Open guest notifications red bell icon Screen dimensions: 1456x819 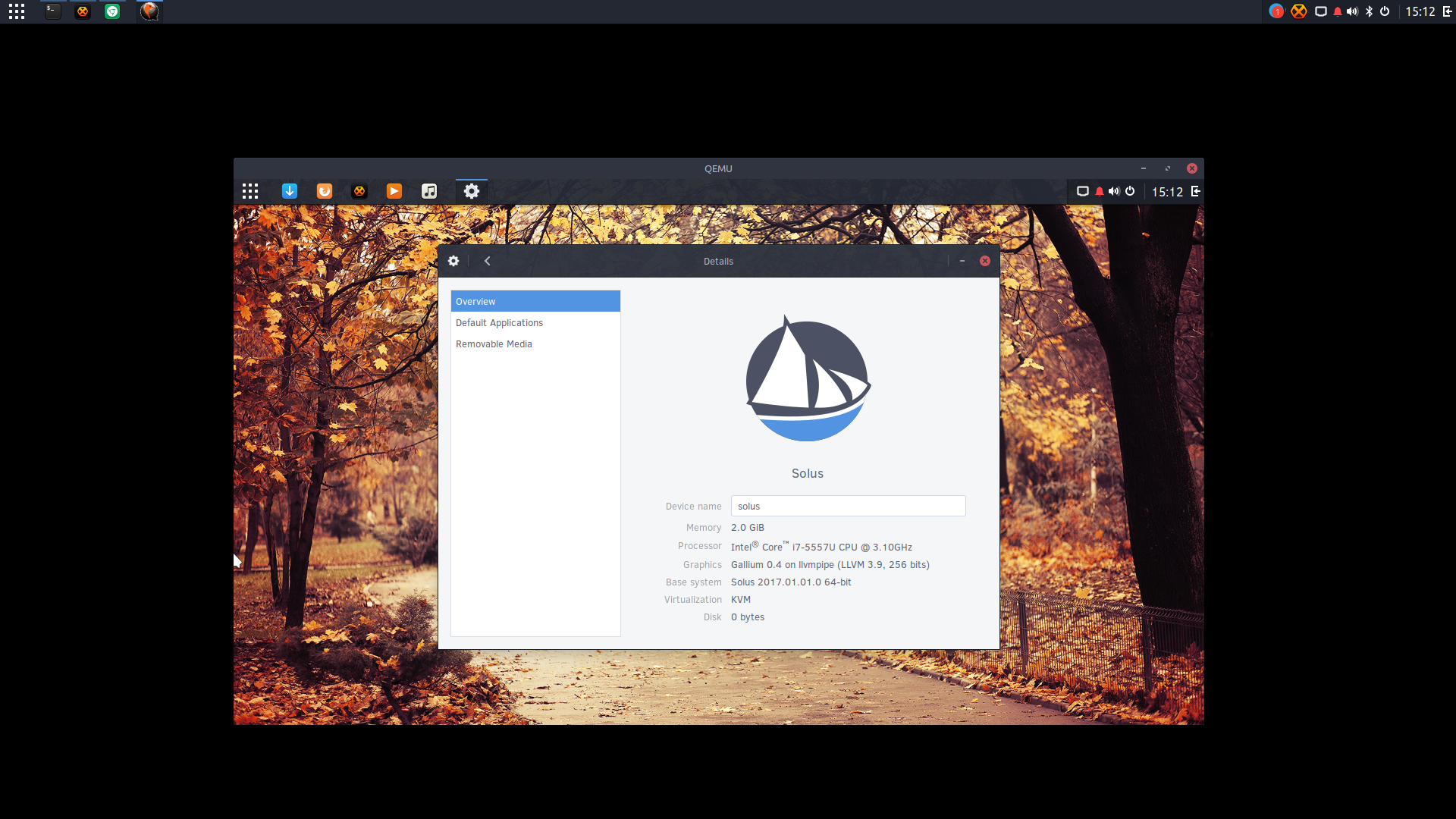[1100, 191]
